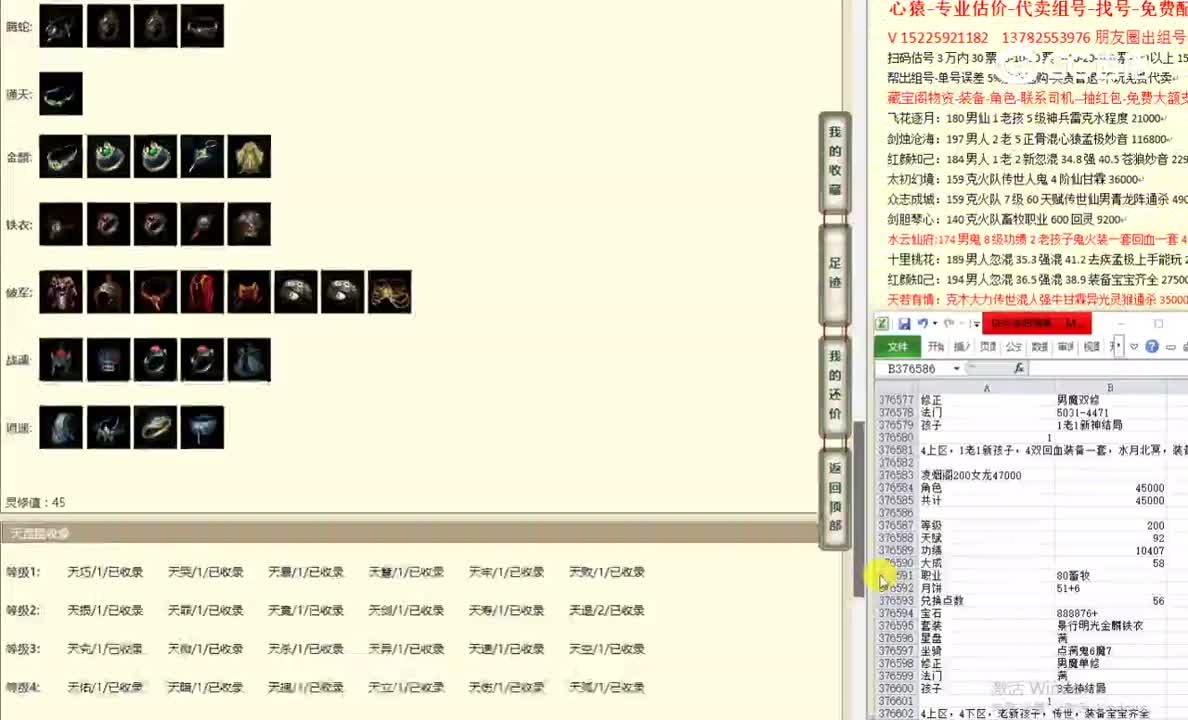This screenshot has height=720, width=1188.
Task: Click the red cape item icon
Action: pos(201,291)
